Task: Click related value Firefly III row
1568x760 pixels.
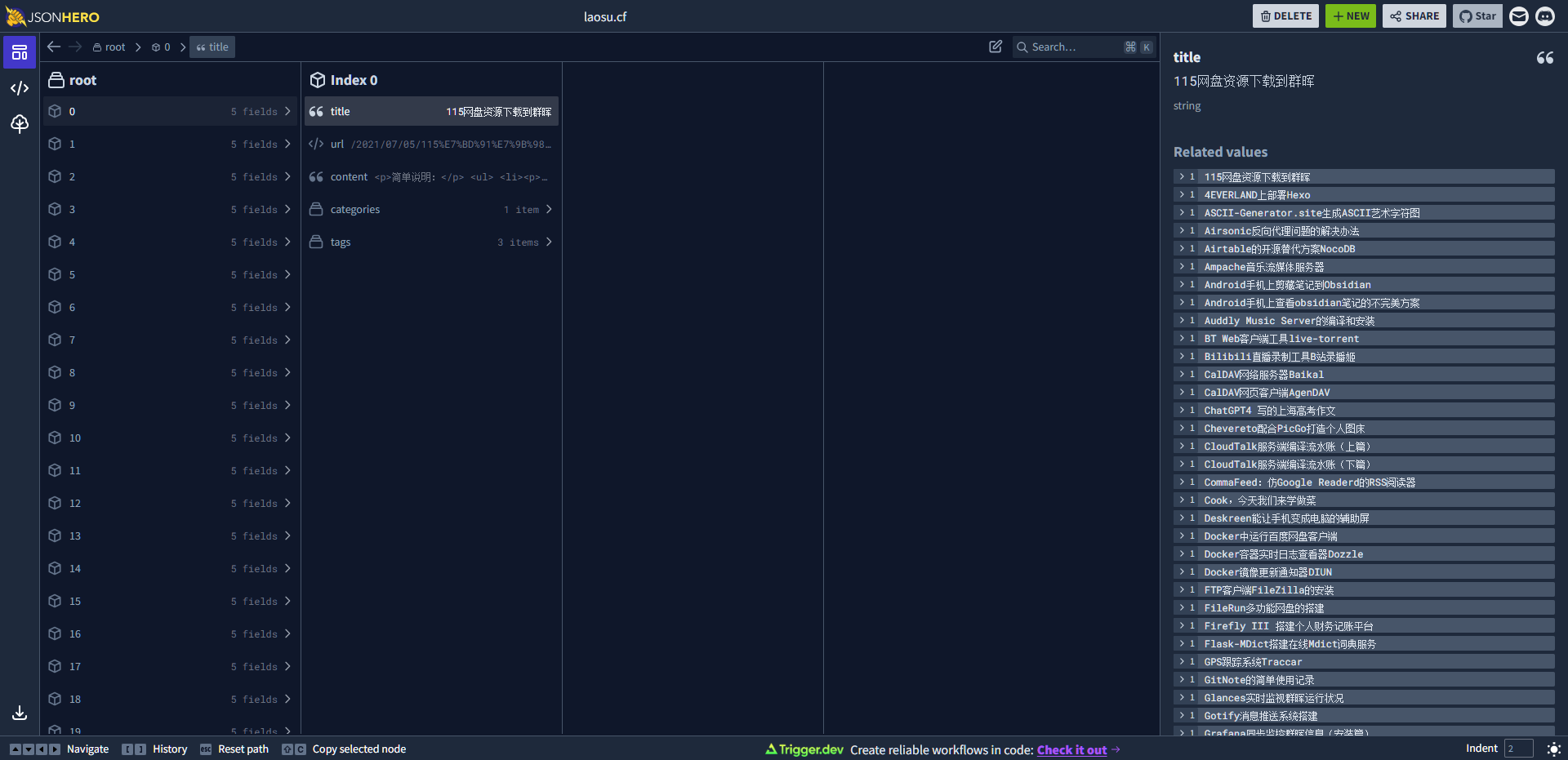Action: [x=1364, y=625]
